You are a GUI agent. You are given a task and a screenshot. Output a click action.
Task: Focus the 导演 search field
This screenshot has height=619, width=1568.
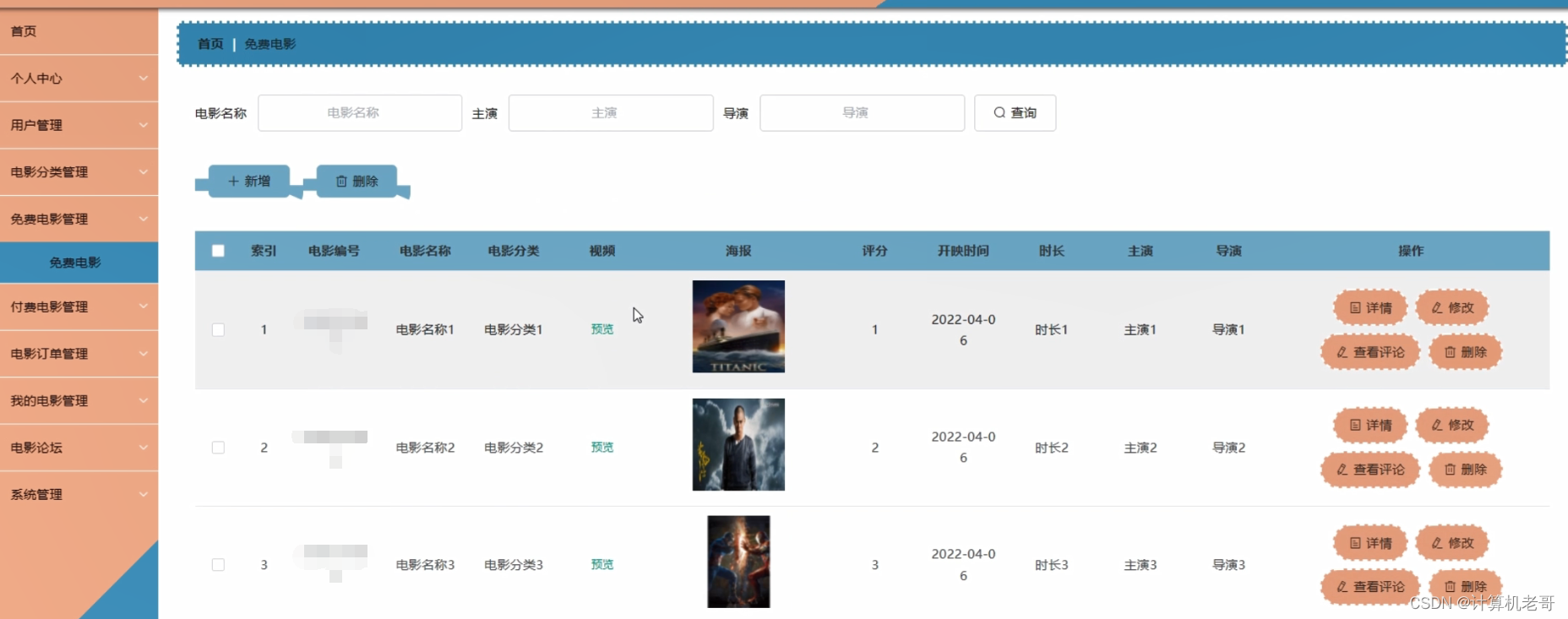pos(862,113)
